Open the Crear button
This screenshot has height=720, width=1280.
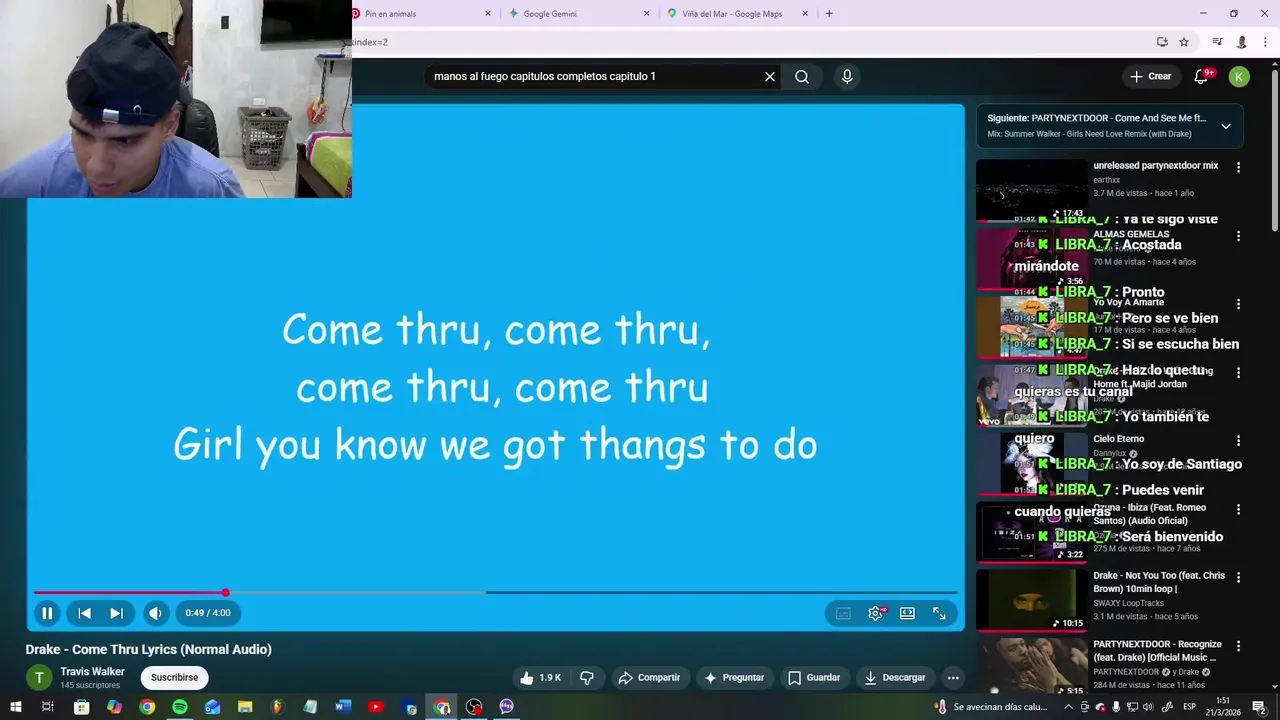1150,76
